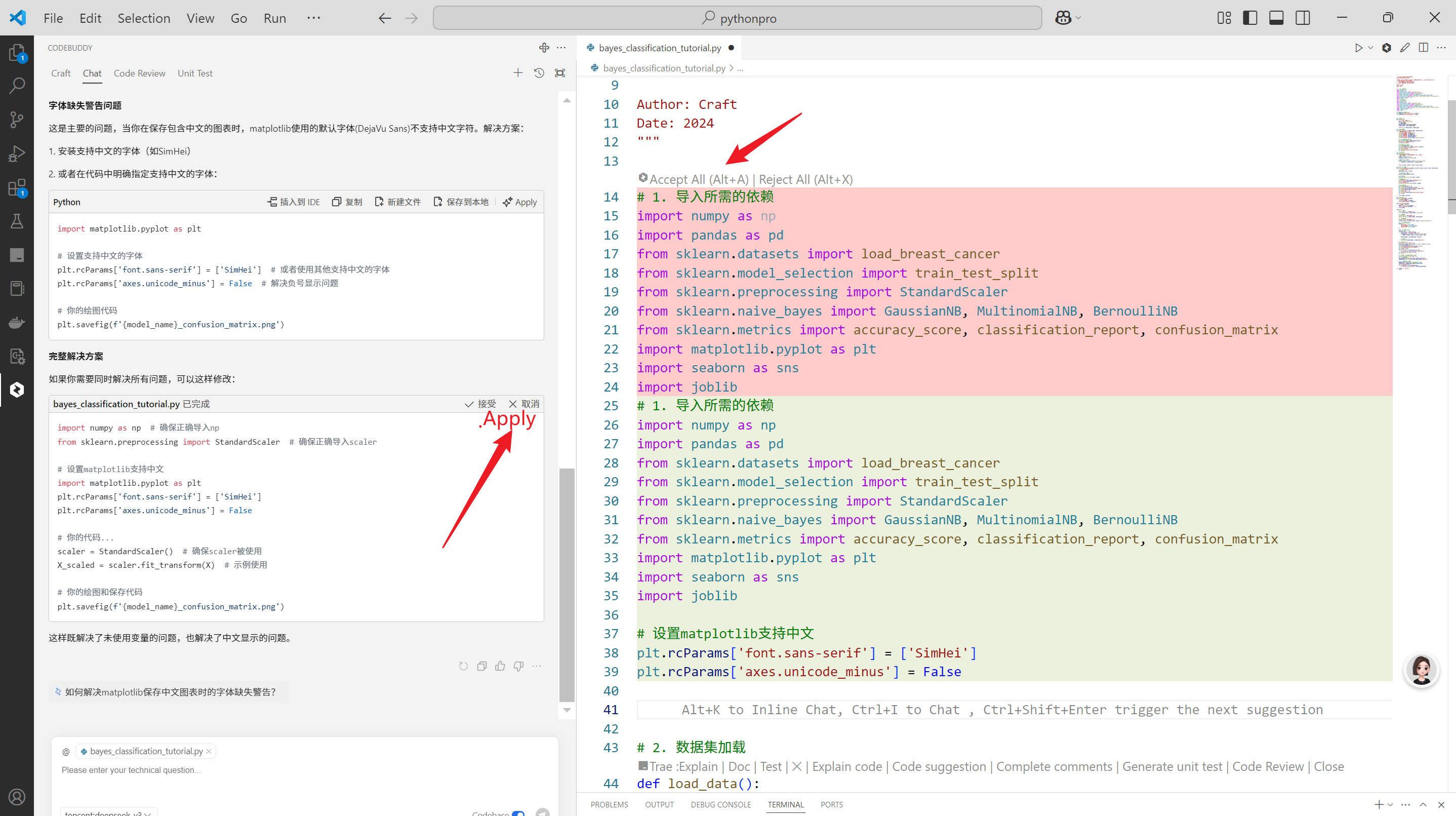
Task: Split the editor to the right
Action: click(1423, 48)
